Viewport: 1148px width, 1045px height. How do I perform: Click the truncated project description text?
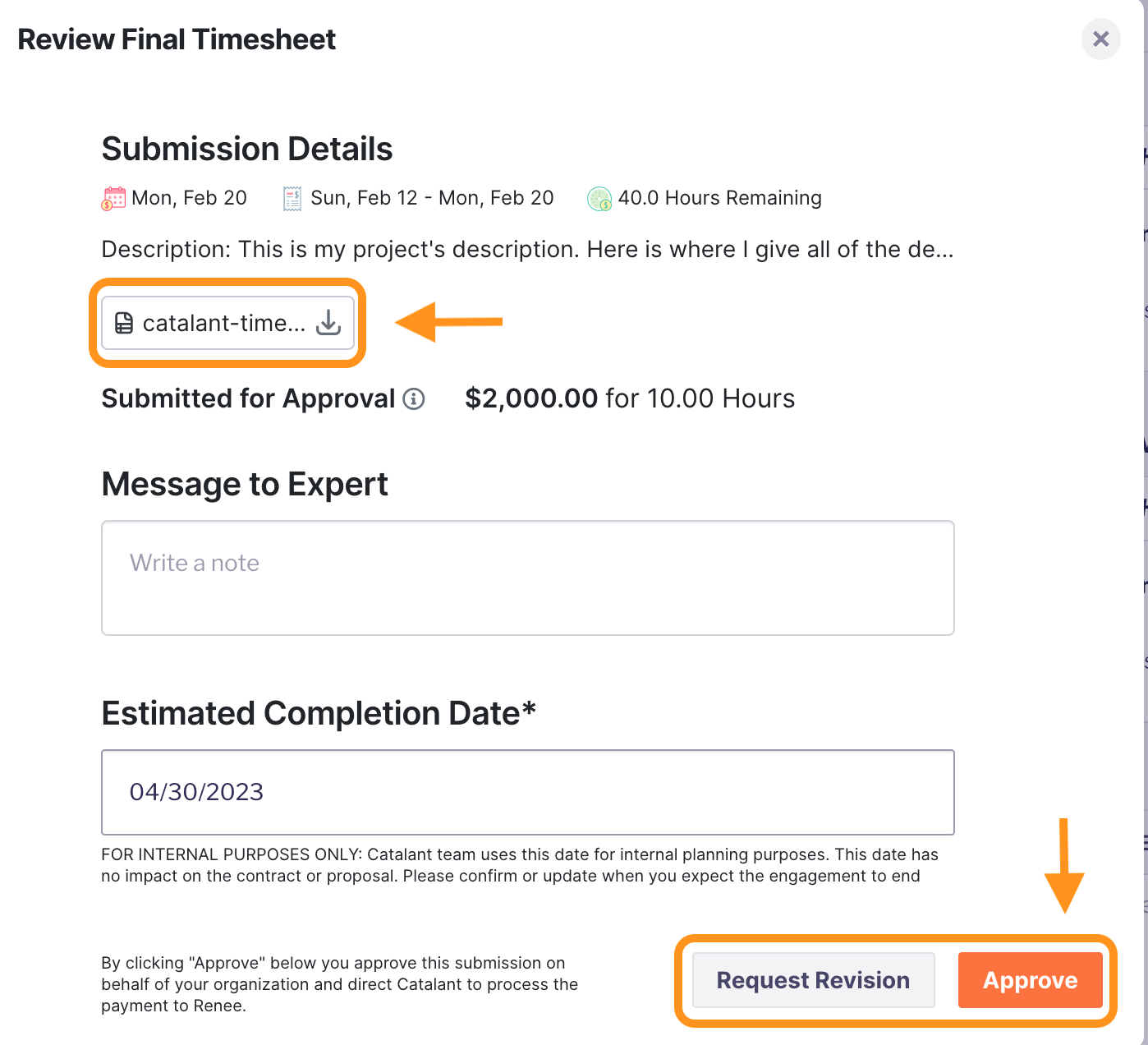point(527,250)
